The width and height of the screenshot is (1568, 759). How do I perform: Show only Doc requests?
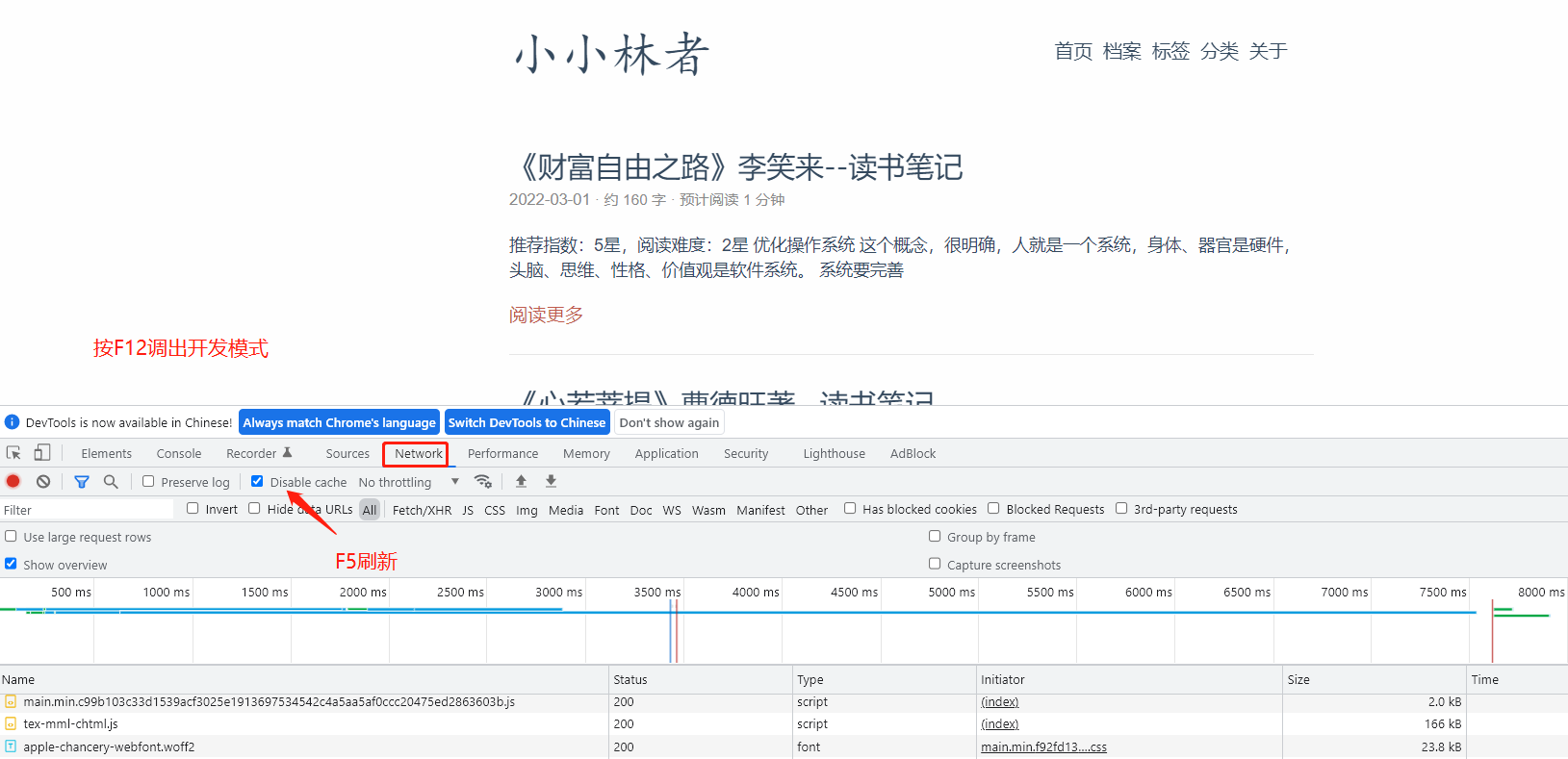(x=641, y=510)
